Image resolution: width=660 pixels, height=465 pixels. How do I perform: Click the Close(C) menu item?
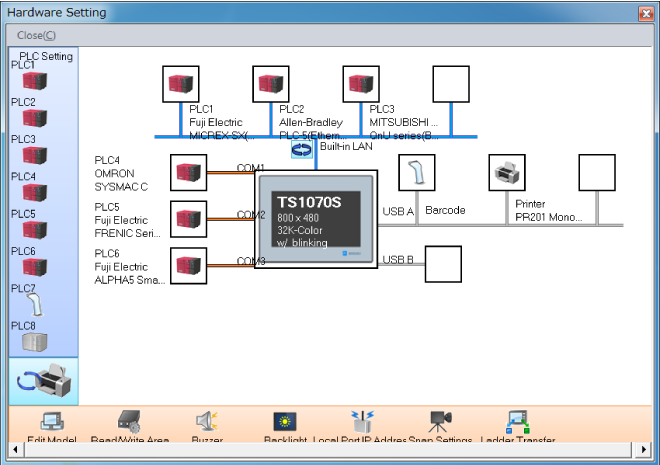tap(36, 35)
